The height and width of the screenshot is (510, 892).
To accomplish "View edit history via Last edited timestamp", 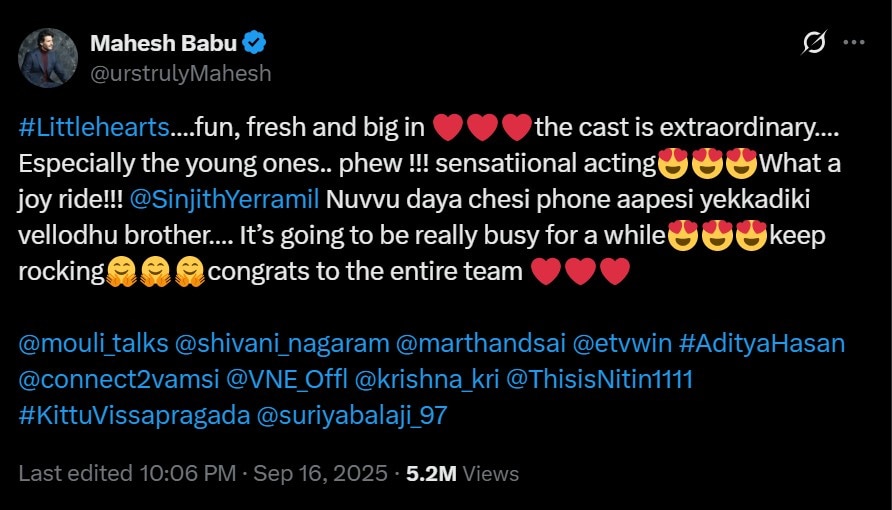I will (x=127, y=473).
